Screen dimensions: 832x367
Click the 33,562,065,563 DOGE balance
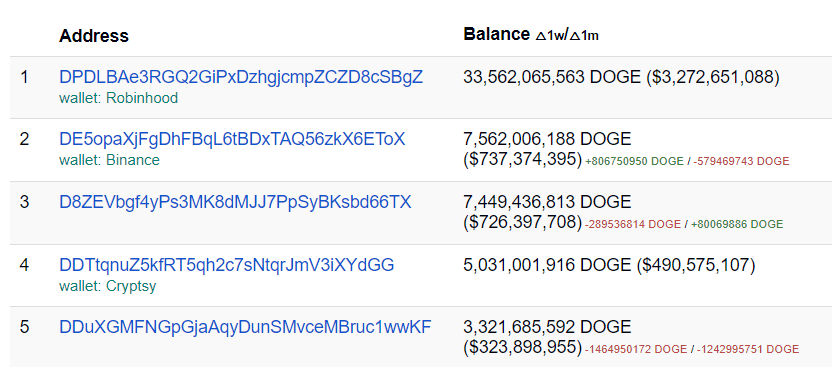pyautogui.click(x=552, y=77)
